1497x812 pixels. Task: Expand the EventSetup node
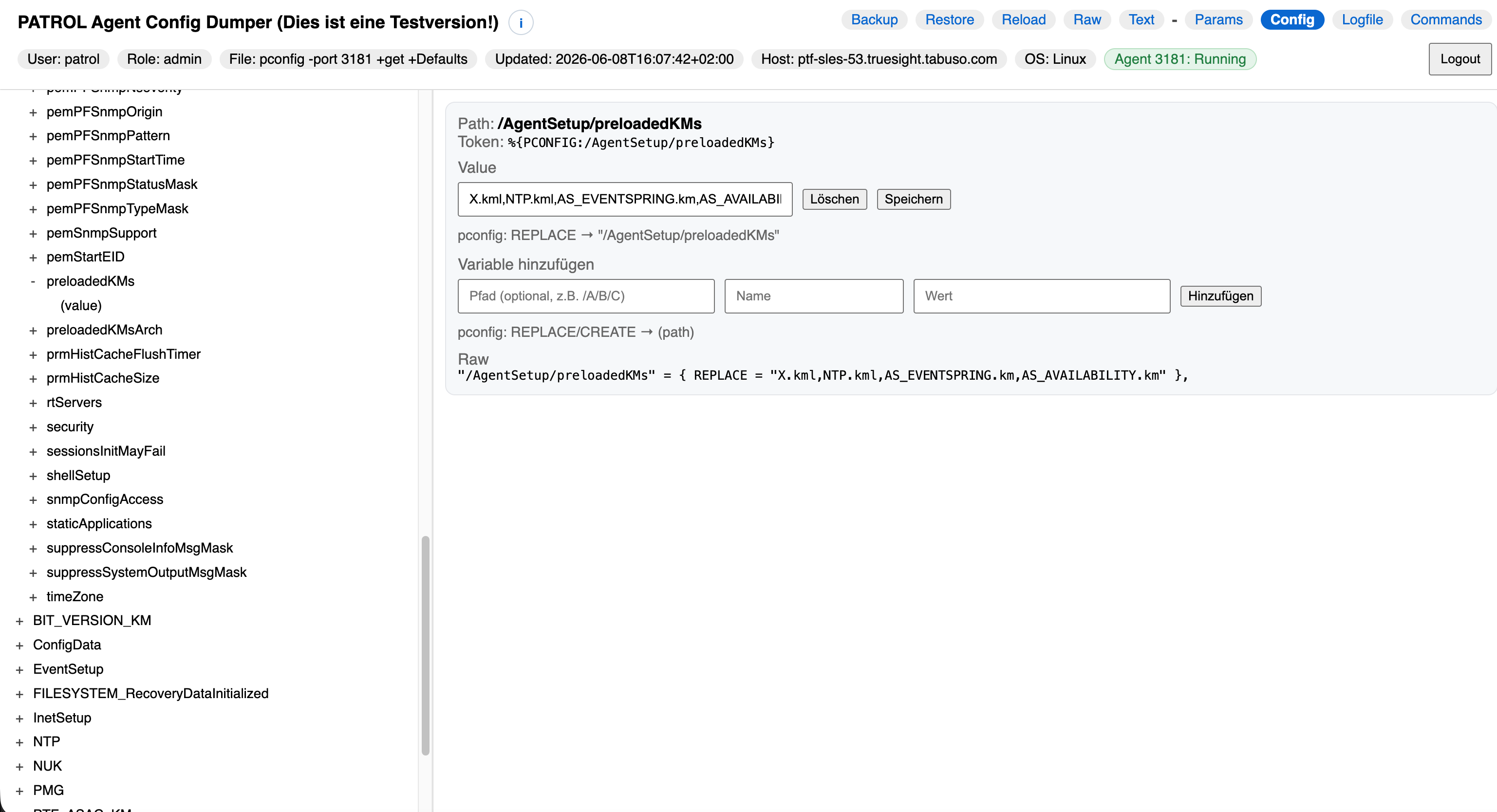(20, 671)
